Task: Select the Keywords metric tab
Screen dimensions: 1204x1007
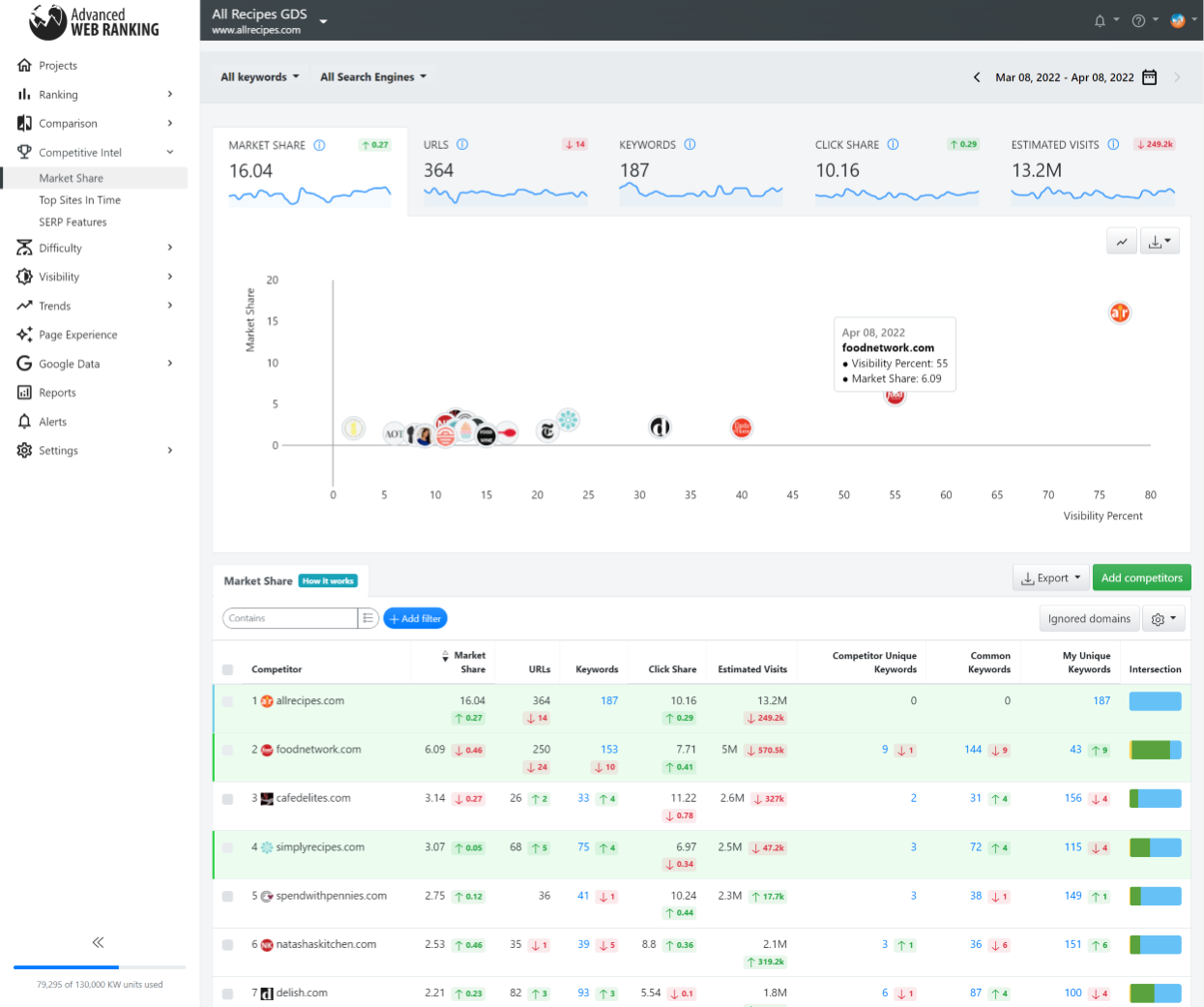Action: (700, 171)
